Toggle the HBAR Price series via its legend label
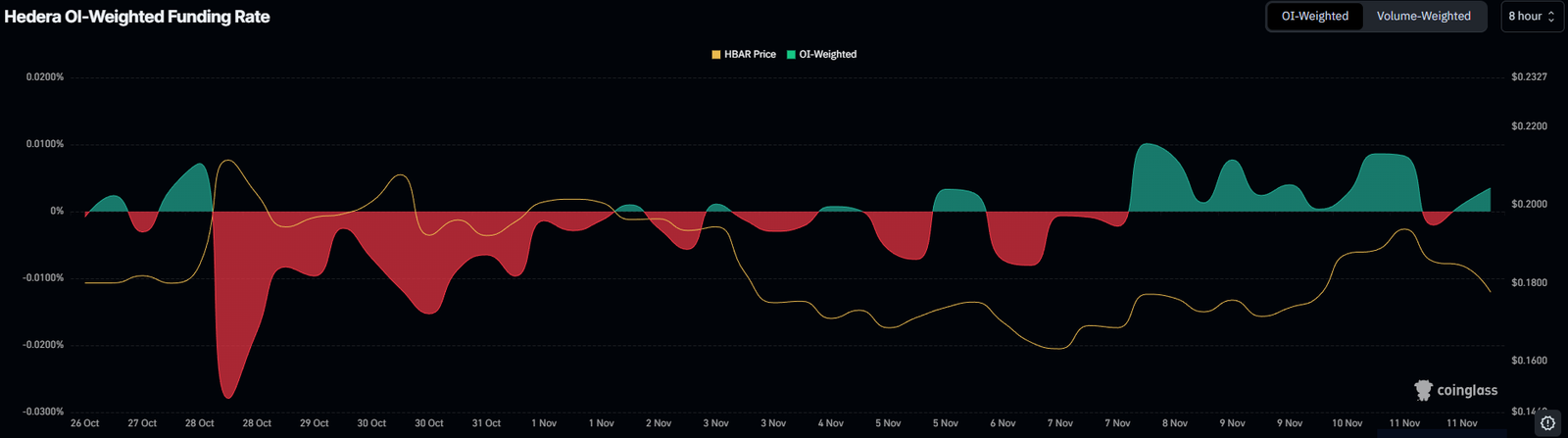Viewport: 1568px width, 438px height. point(750,55)
